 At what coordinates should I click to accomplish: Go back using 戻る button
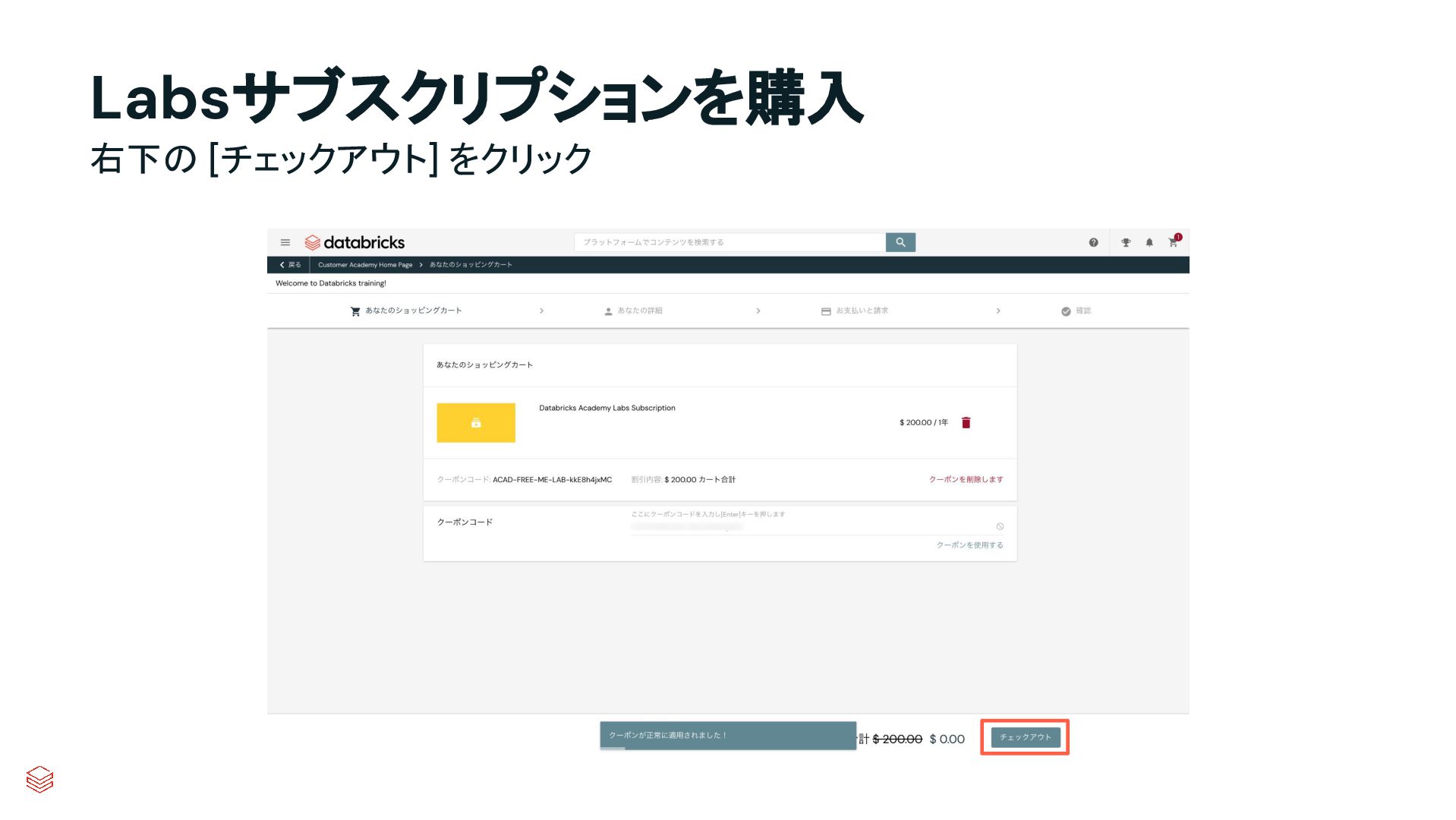[x=291, y=265]
